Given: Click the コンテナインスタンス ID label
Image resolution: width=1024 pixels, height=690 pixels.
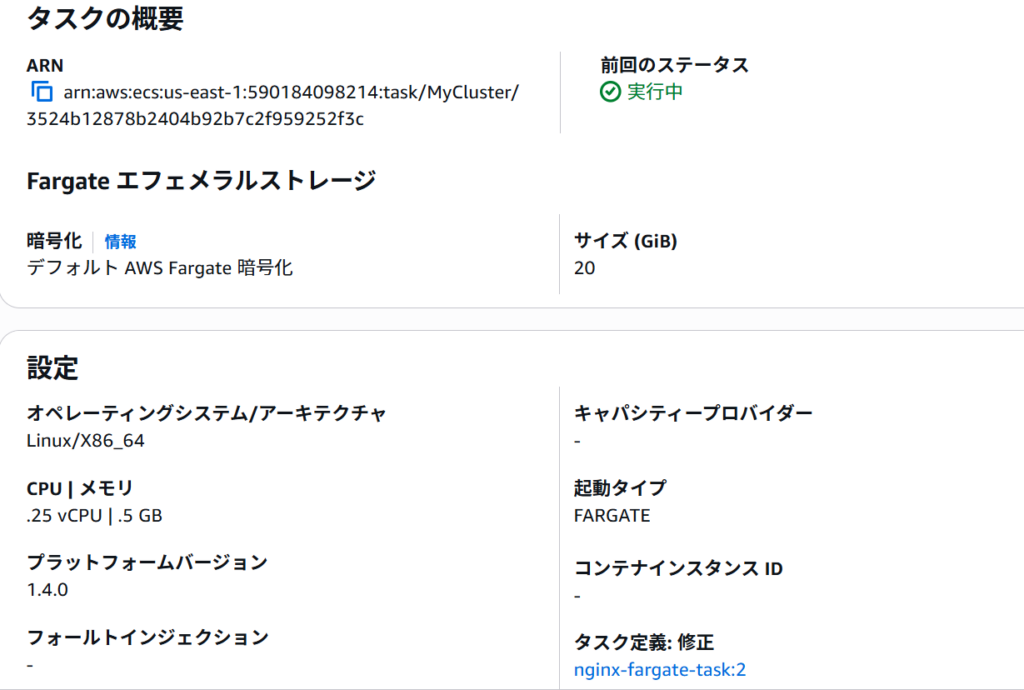Looking at the screenshot, I should 678,569.
